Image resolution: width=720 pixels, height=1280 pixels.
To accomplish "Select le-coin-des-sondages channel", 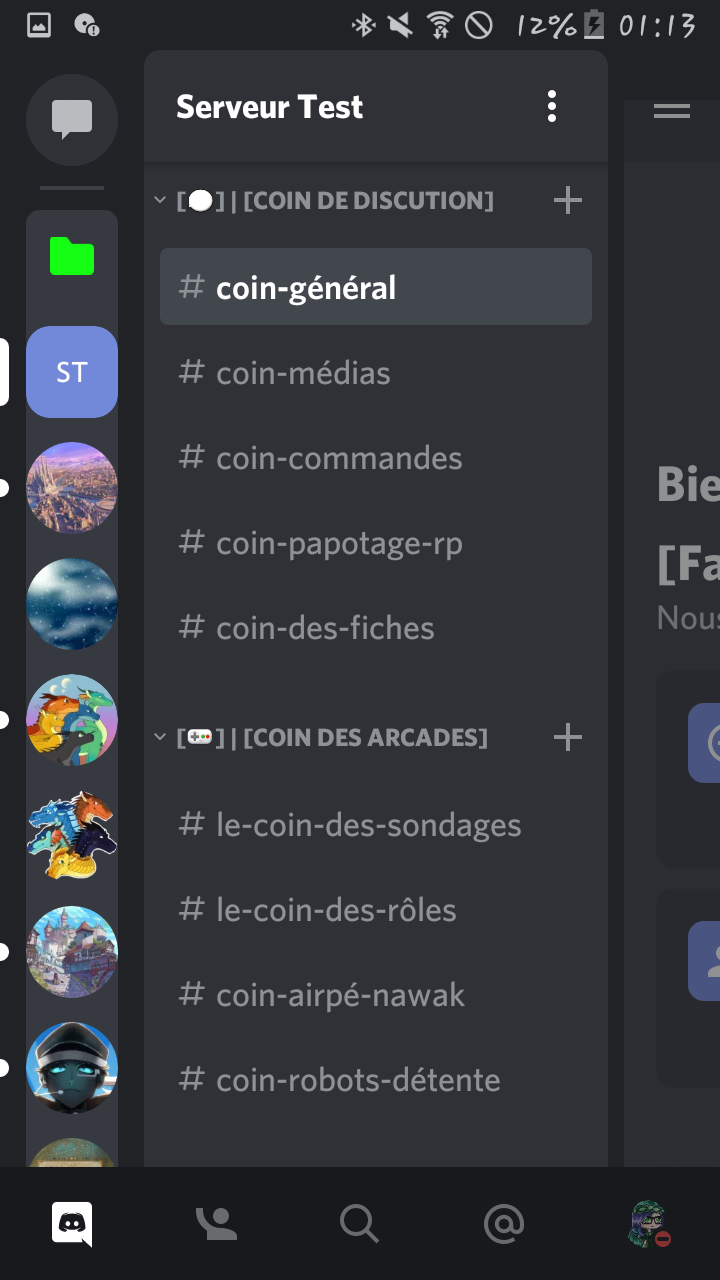I will 376,825.
